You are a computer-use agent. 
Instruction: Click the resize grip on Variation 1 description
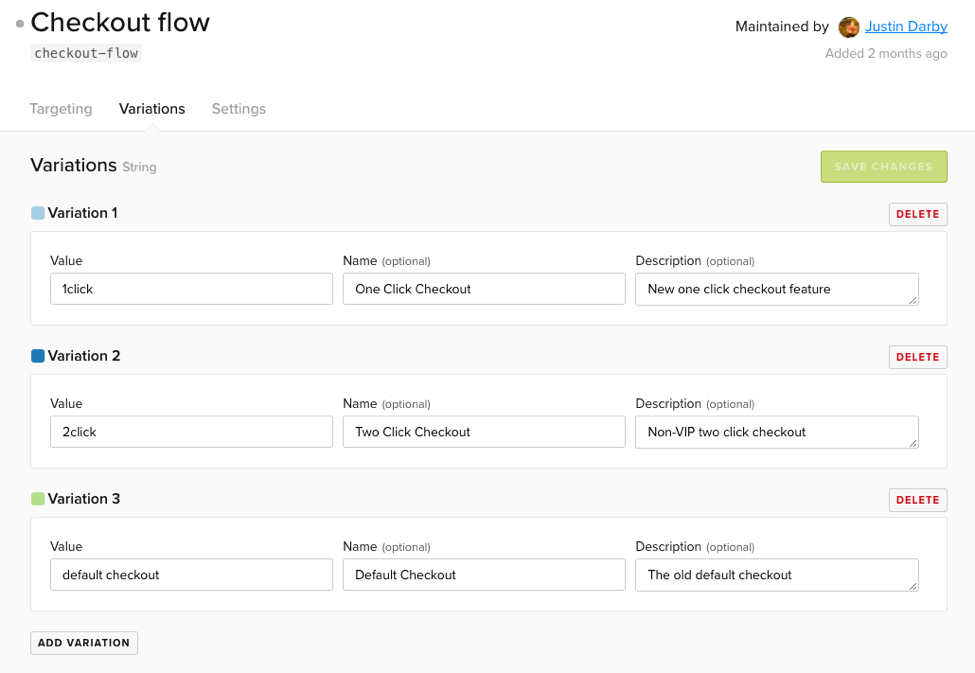[x=914, y=298]
